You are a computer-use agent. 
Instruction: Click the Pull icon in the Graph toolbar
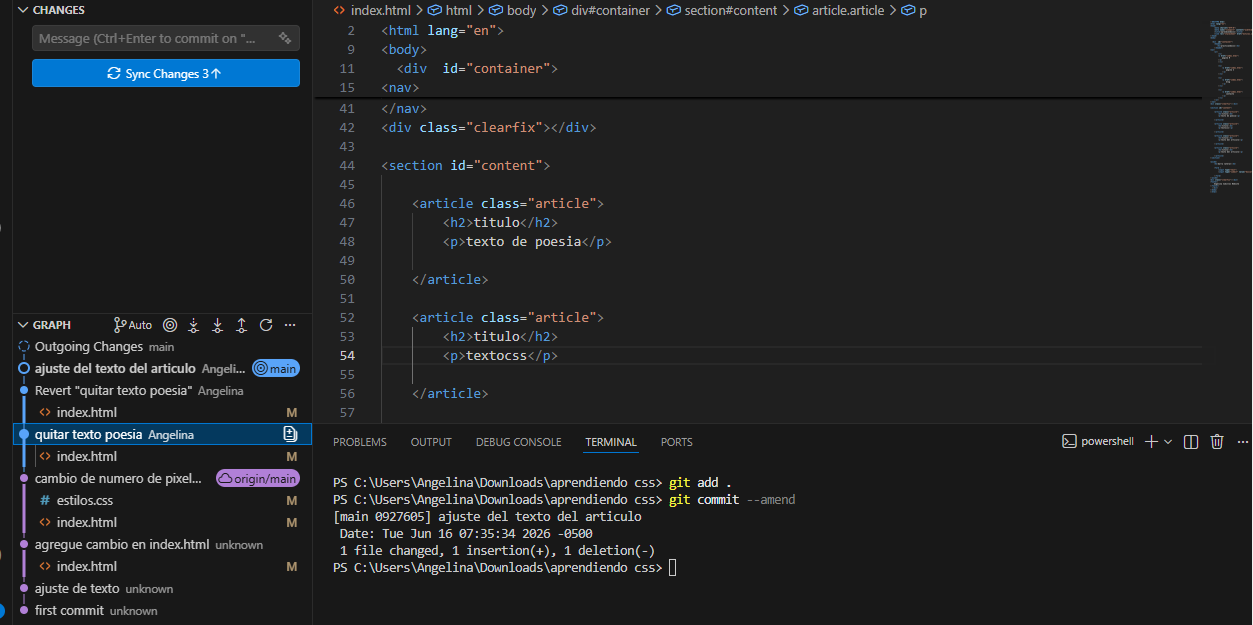tap(218, 325)
